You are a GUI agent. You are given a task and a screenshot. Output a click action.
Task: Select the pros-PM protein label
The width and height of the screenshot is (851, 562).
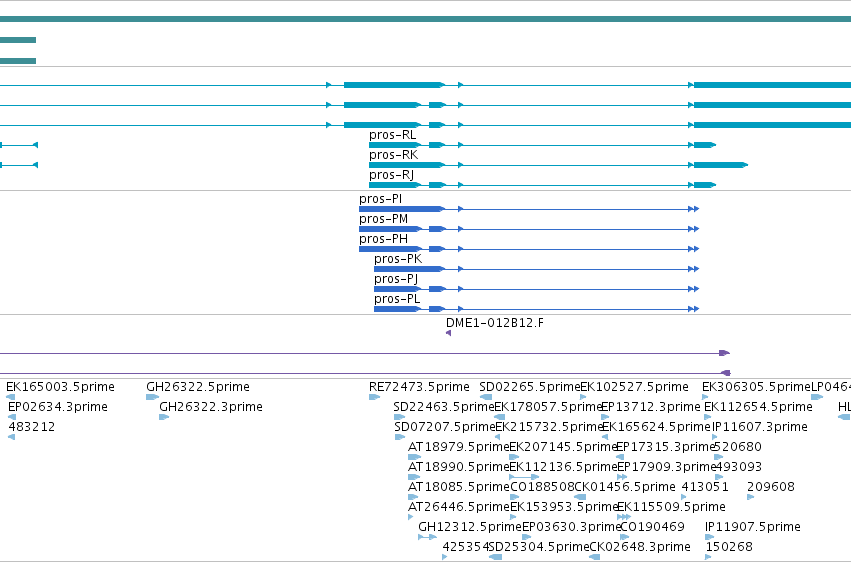click(384, 219)
